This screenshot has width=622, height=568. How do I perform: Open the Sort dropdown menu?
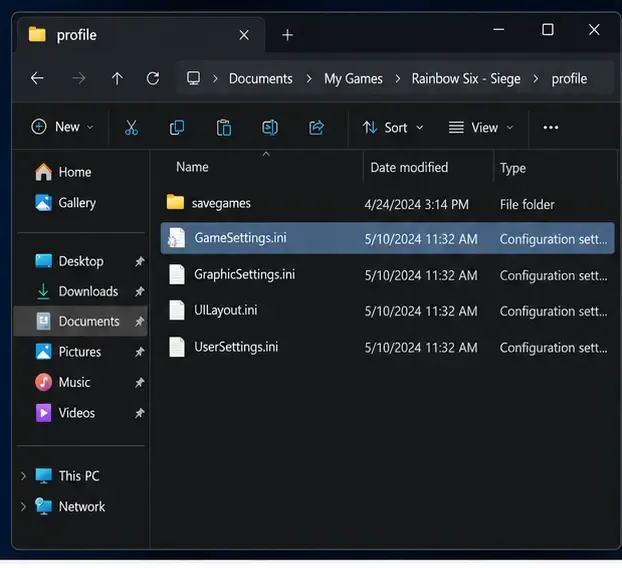pos(393,128)
